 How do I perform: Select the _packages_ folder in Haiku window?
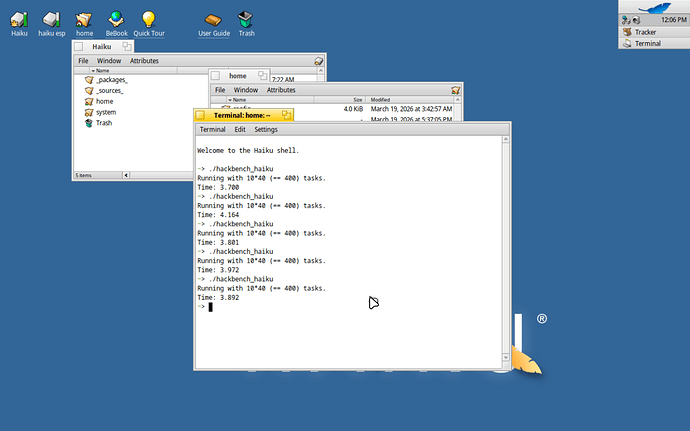(111, 80)
